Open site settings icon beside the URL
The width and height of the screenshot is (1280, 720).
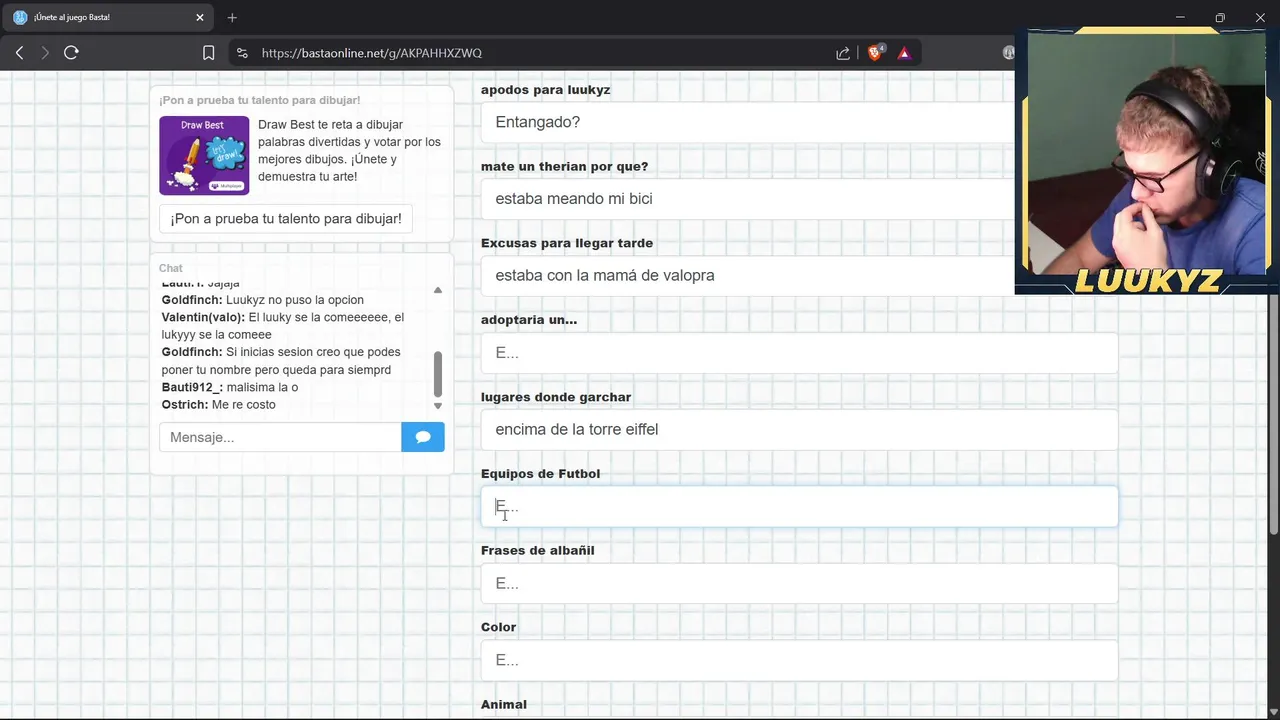(240, 53)
